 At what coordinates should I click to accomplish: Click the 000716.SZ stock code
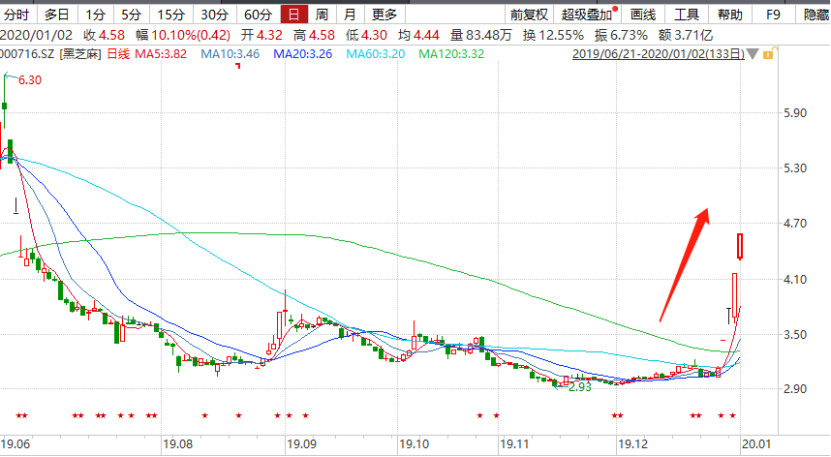(28, 54)
